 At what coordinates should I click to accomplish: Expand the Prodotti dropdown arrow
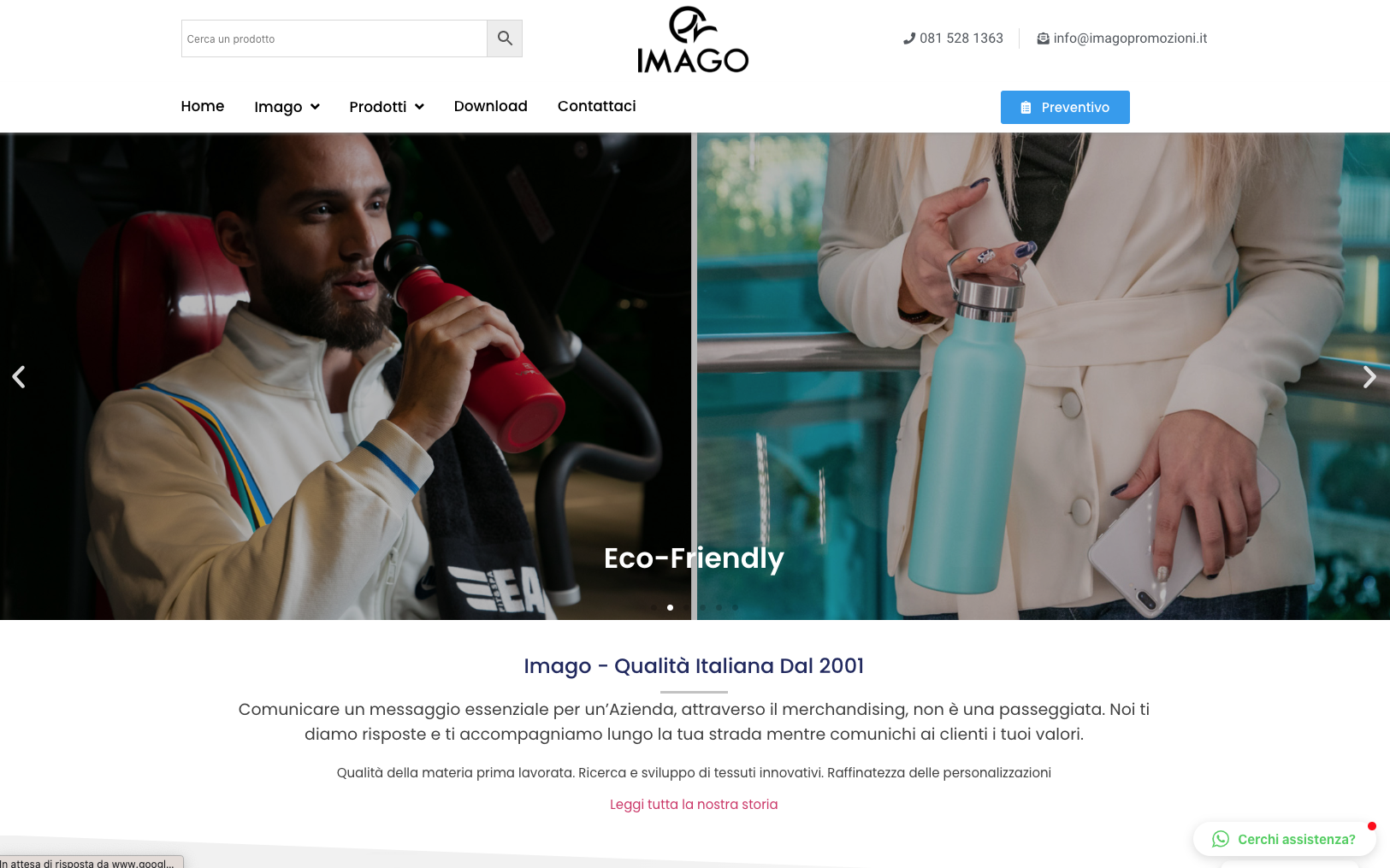coord(419,107)
